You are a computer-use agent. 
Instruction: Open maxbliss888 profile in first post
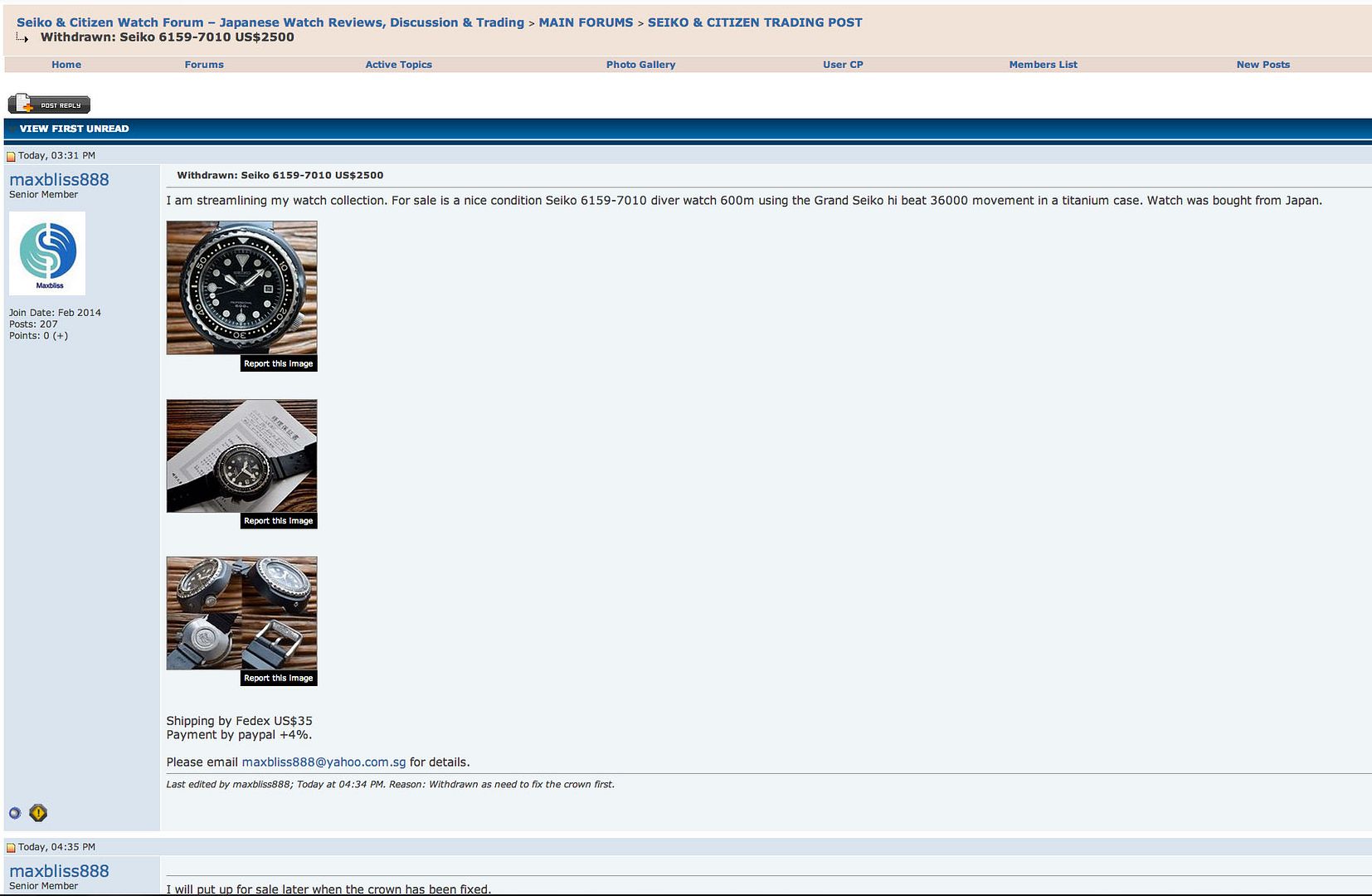pyautogui.click(x=59, y=179)
